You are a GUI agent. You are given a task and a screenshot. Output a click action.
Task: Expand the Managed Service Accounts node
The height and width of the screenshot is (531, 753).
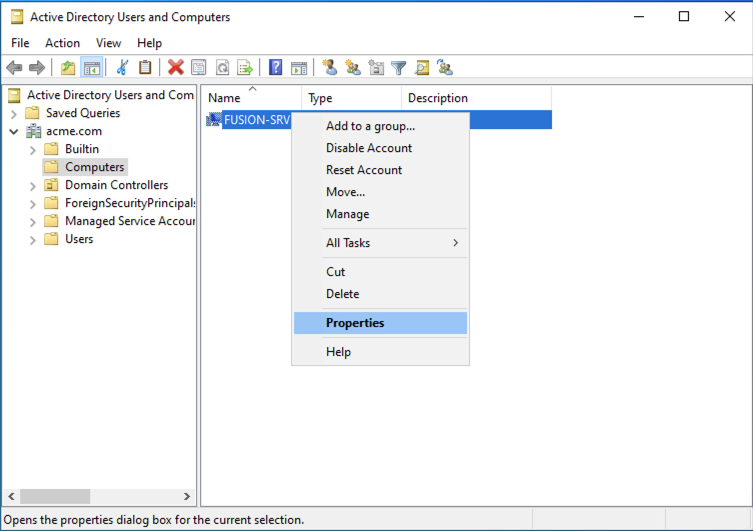[x=33, y=222]
